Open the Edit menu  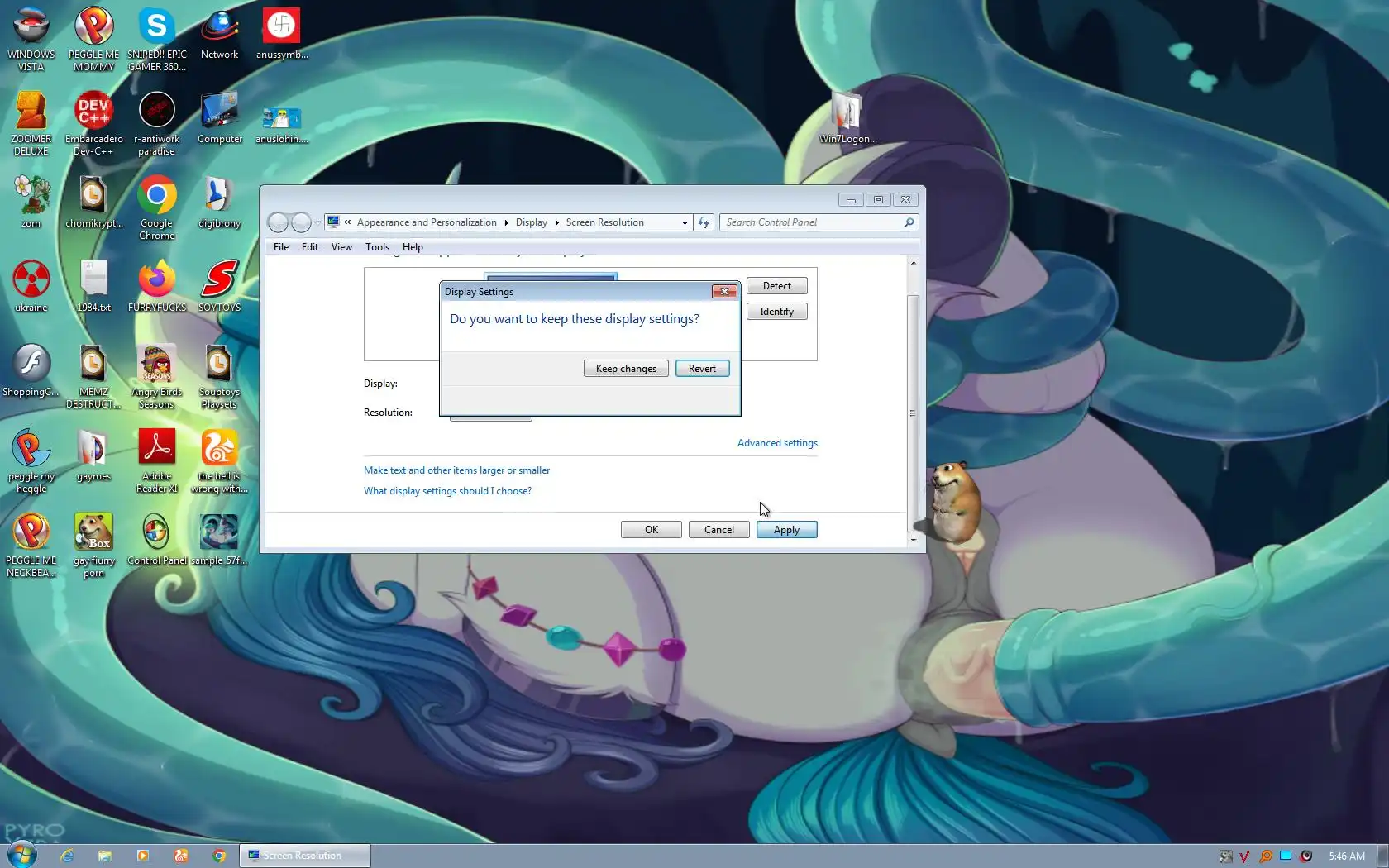click(x=310, y=247)
